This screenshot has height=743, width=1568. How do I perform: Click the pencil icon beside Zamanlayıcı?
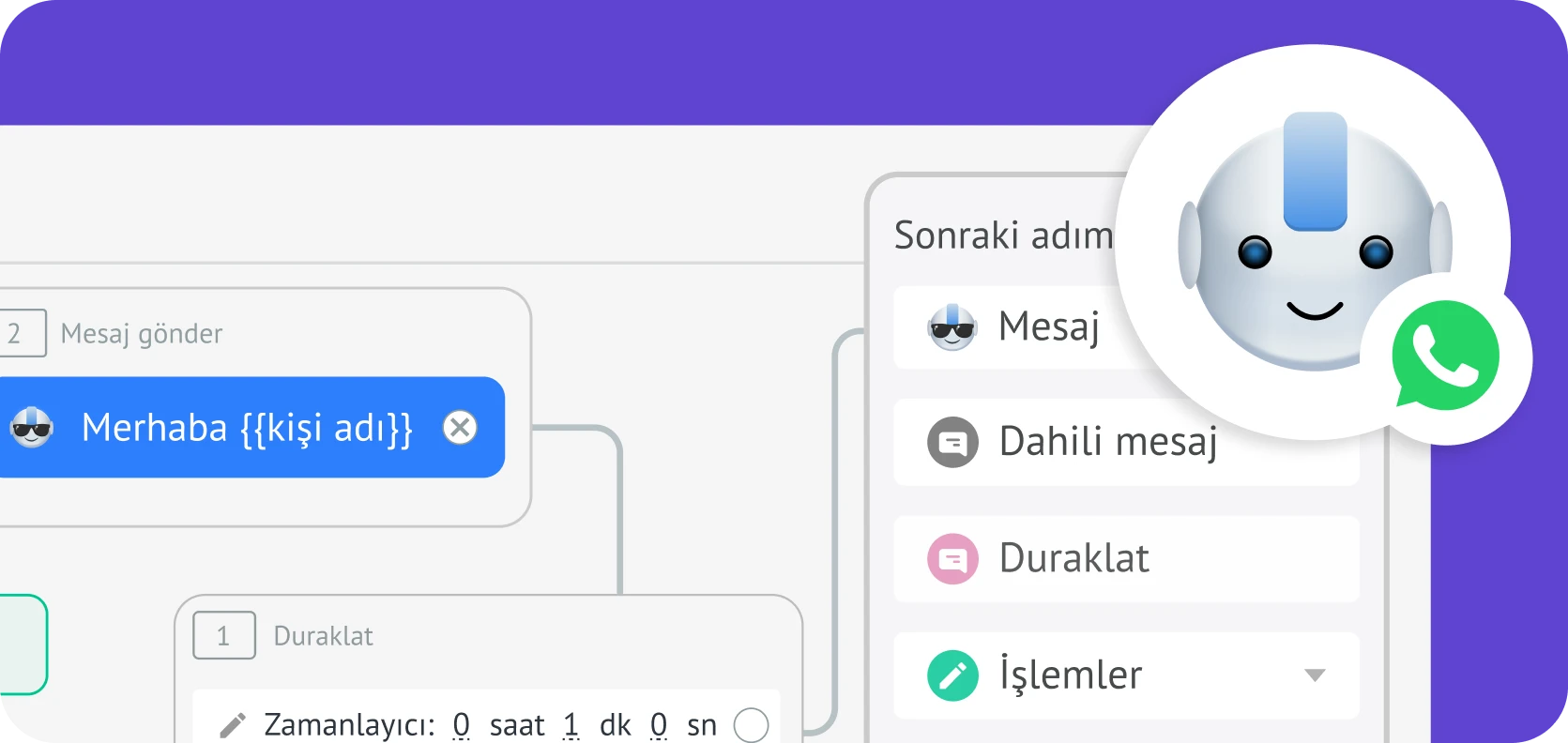(233, 725)
